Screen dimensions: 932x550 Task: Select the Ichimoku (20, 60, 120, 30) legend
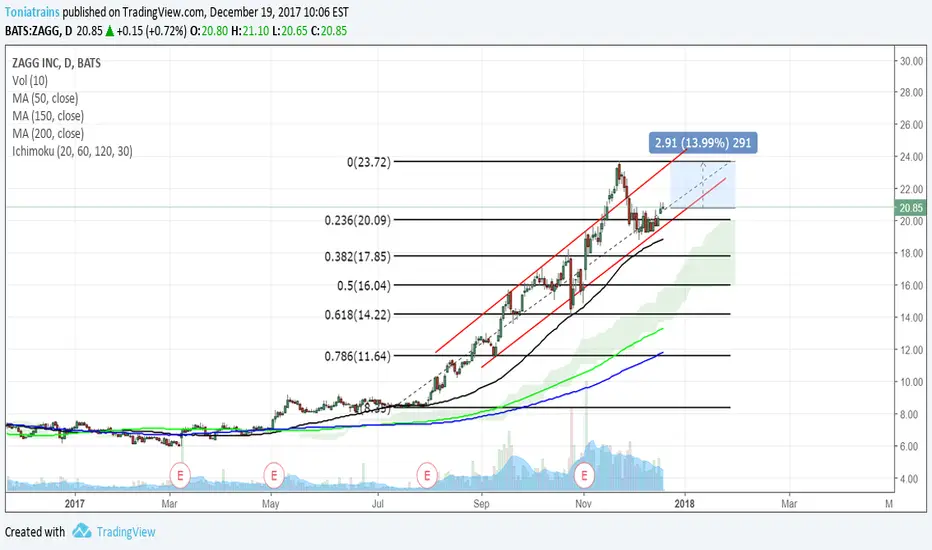[x=72, y=151]
